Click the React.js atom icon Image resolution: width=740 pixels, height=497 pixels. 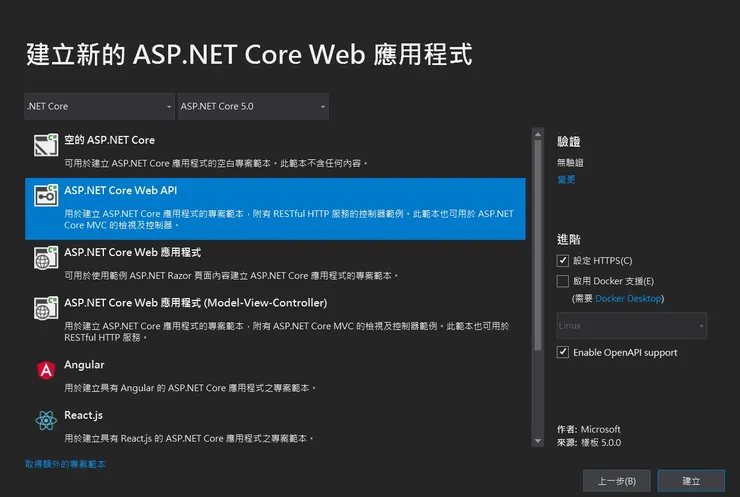[45, 421]
